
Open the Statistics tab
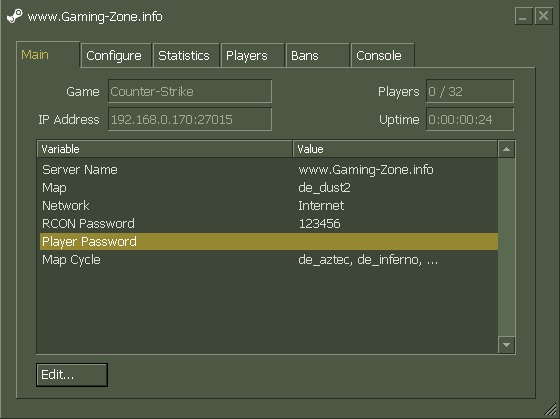pos(186,55)
